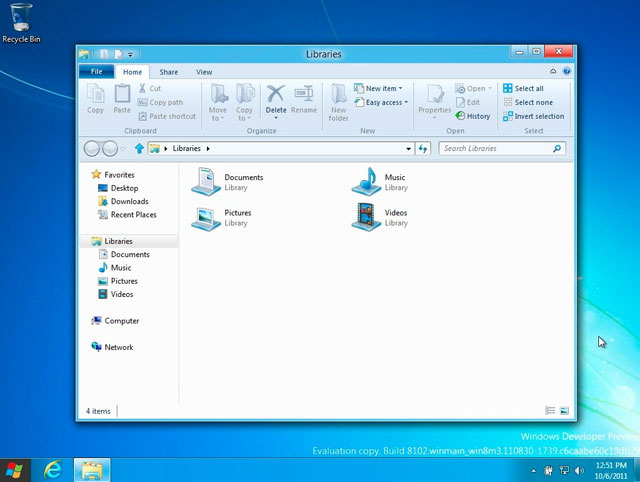Switch to the Share ribbon tab
Screen dimensions: 640x482
[169, 72]
